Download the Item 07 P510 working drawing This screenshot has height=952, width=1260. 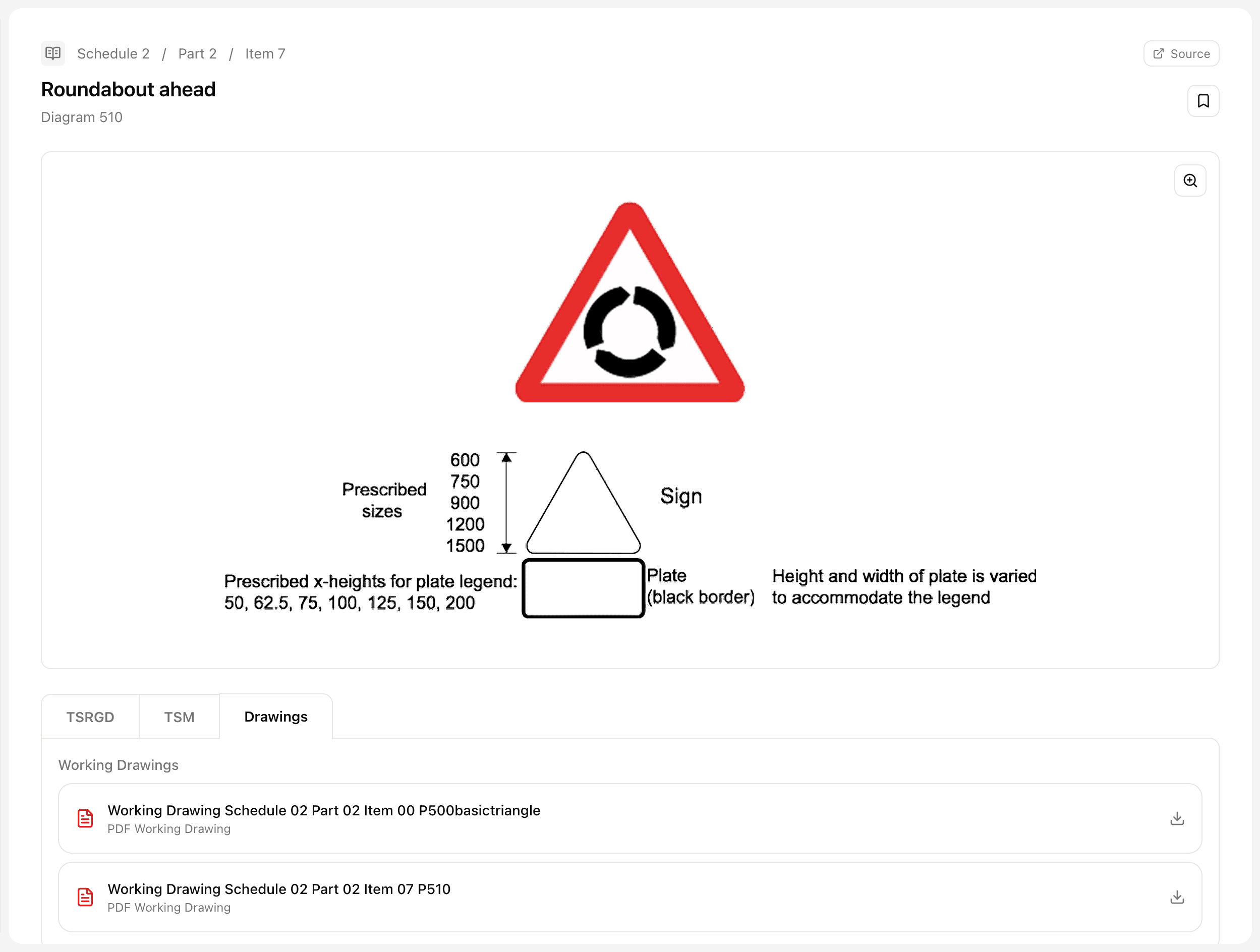click(1177, 897)
